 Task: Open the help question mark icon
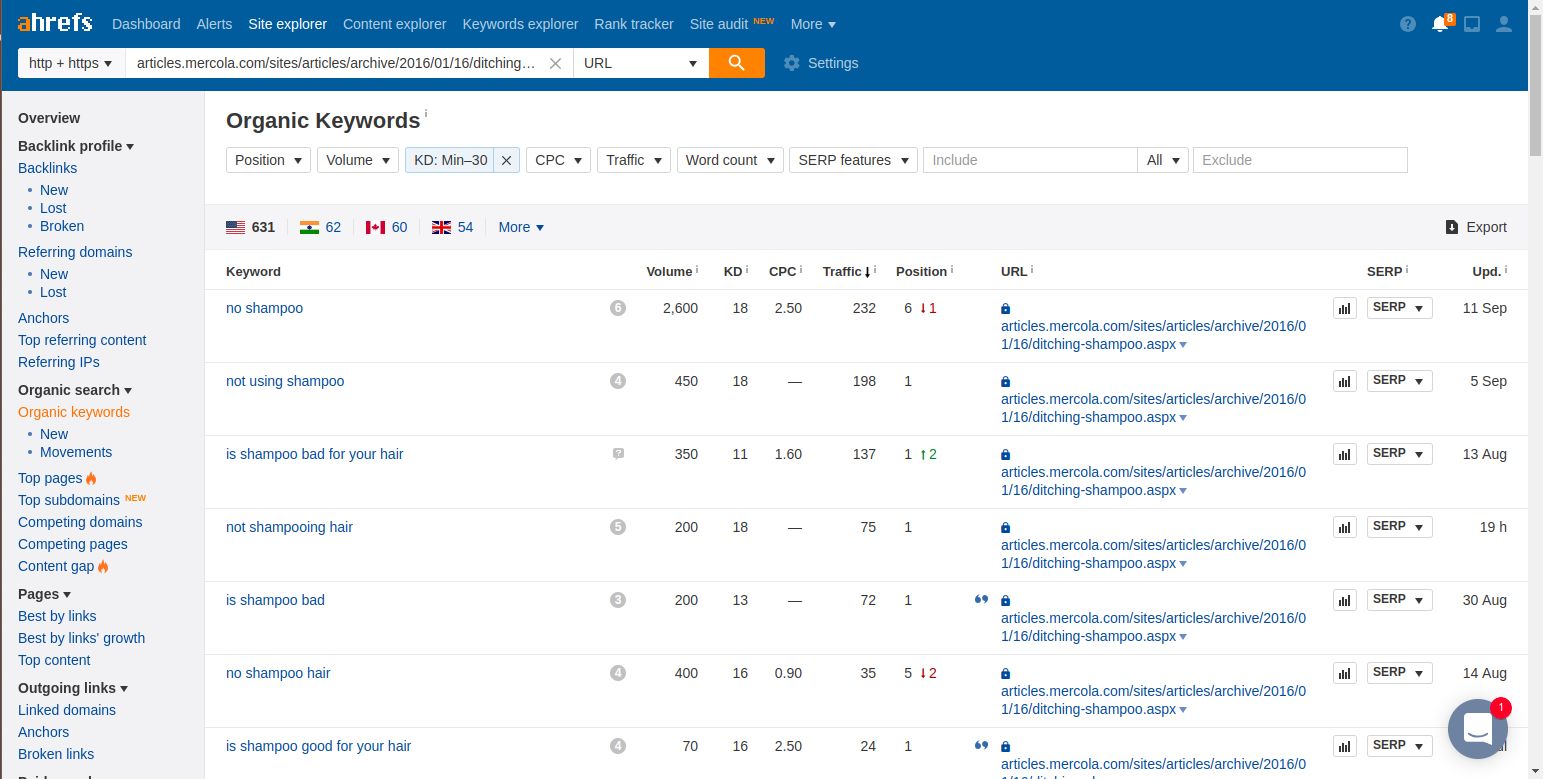pyautogui.click(x=1408, y=24)
